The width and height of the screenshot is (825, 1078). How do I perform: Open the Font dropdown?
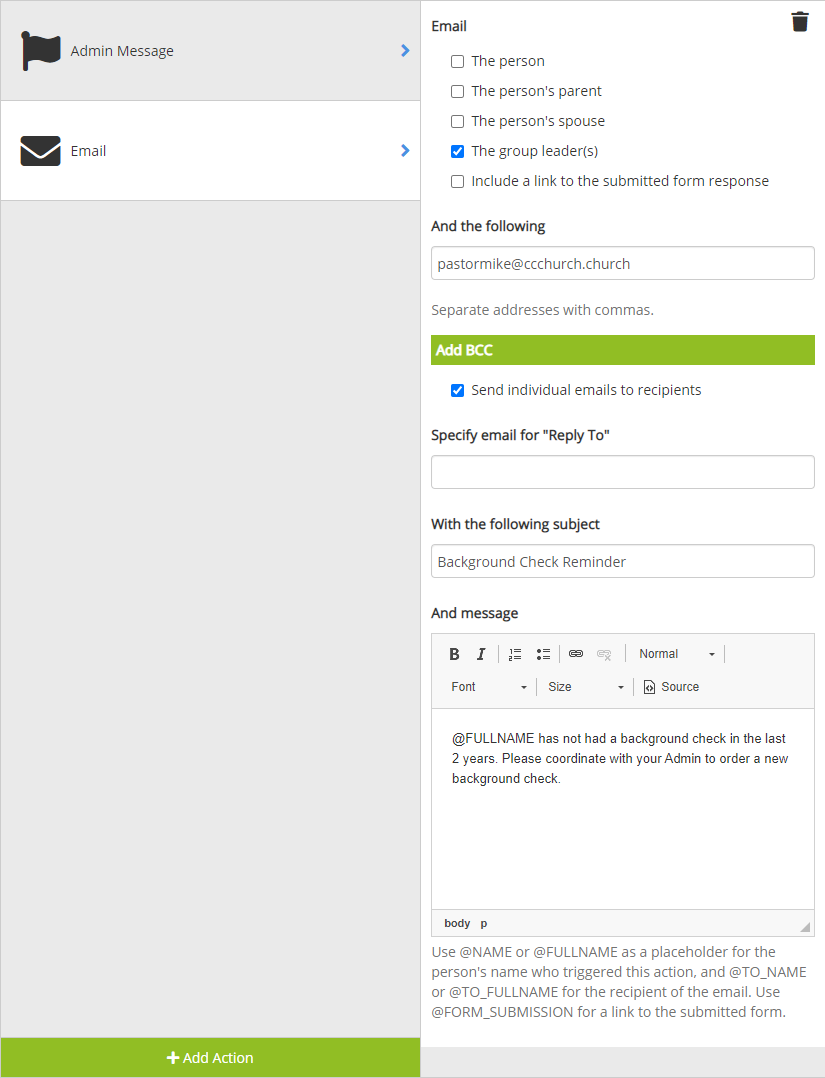[x=489, y=687]
